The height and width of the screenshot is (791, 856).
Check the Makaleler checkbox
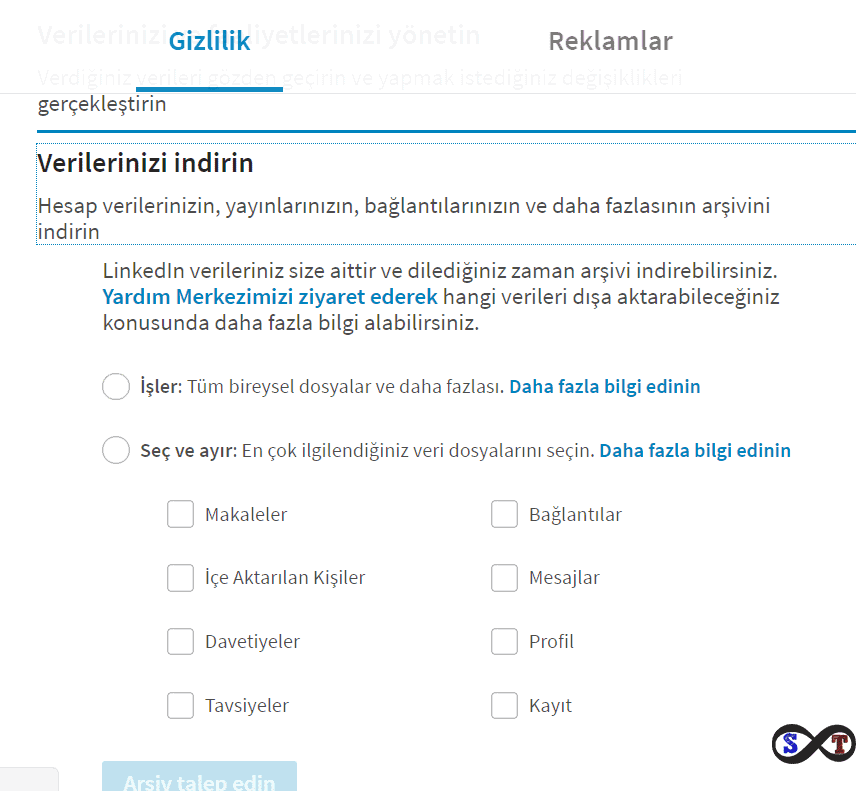click(x=180, y=514)
